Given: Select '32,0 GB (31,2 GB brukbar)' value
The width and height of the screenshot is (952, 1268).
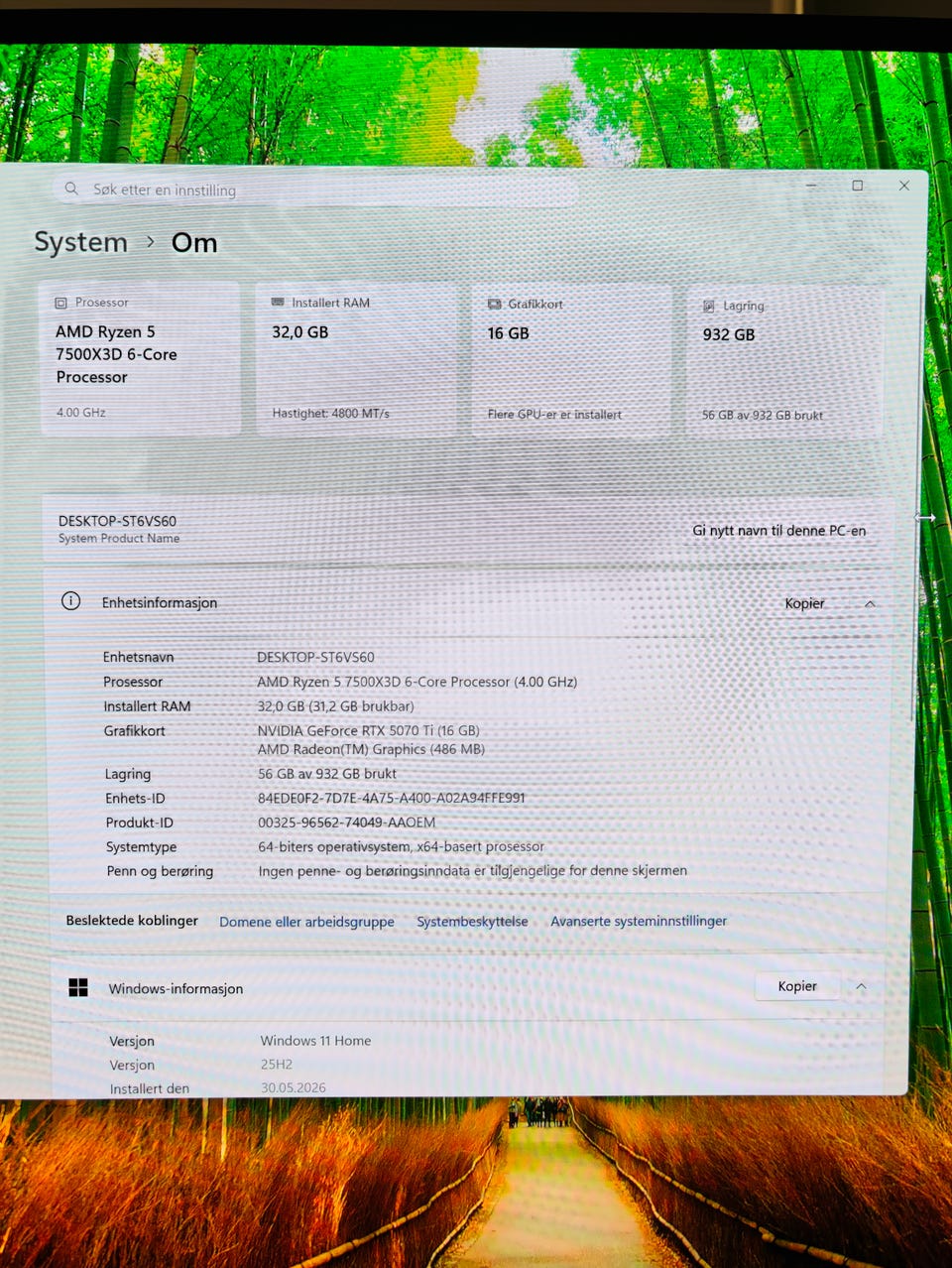Looking at the screenshot, I should click(335, 706).
